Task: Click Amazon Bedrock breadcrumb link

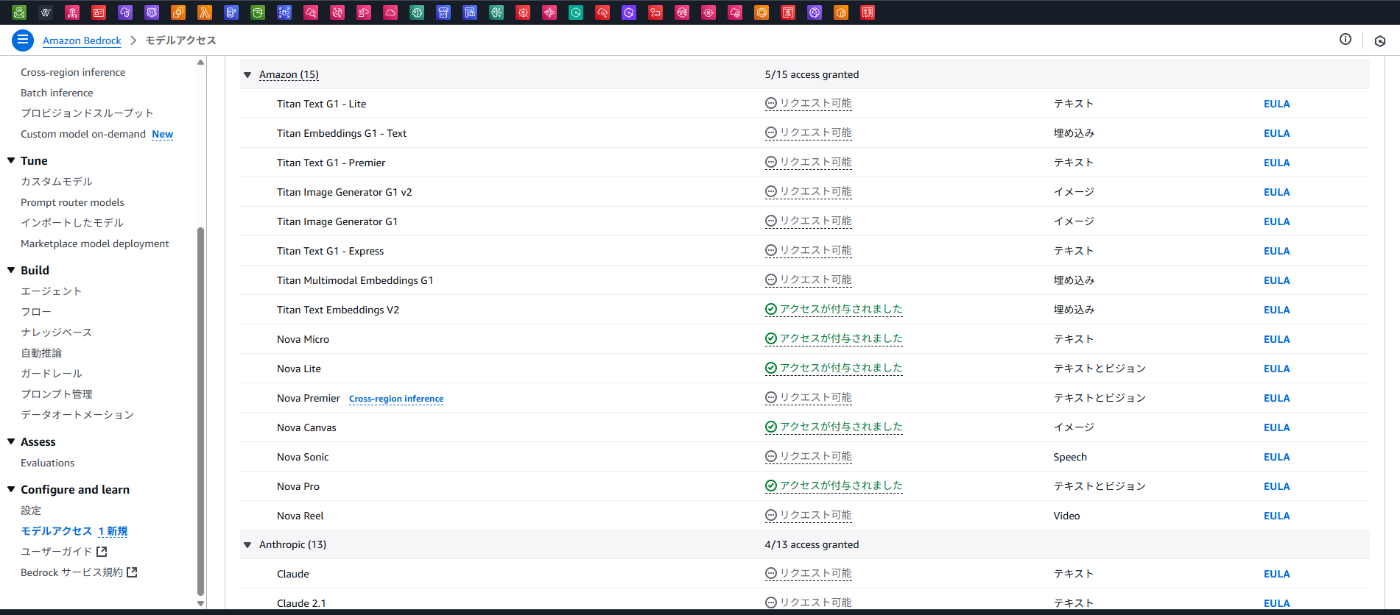Action: 82,41
